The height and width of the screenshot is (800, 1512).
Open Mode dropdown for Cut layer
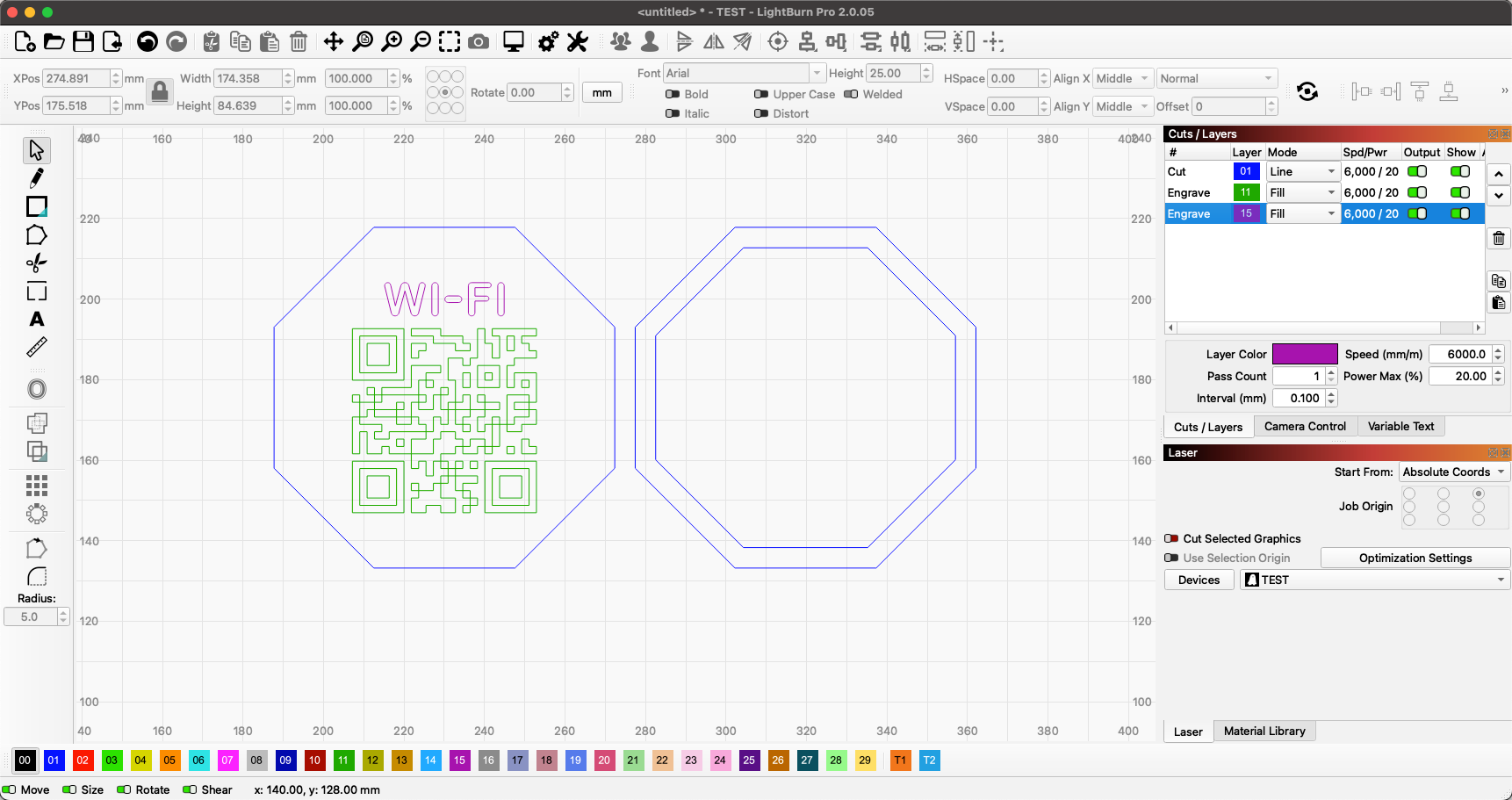[1302, 172]
